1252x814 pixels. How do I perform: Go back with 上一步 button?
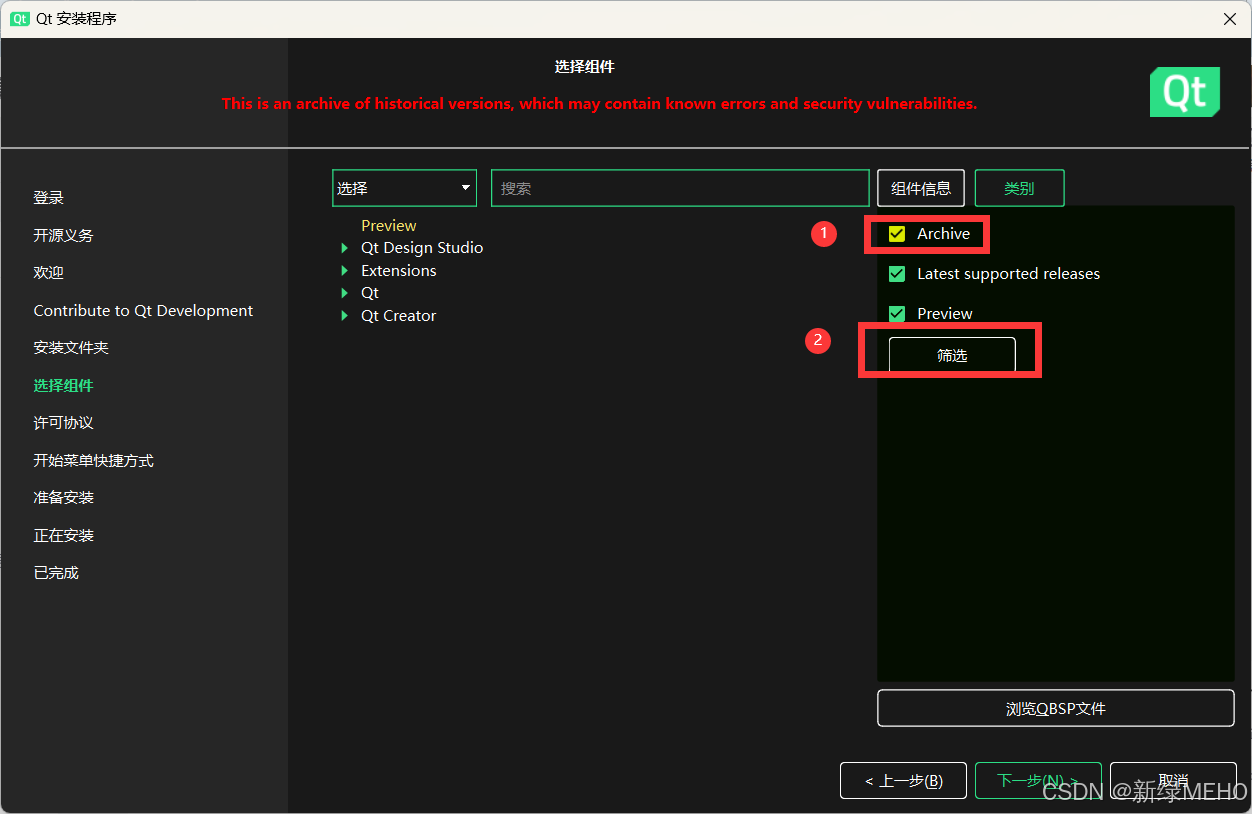(904, 781)
